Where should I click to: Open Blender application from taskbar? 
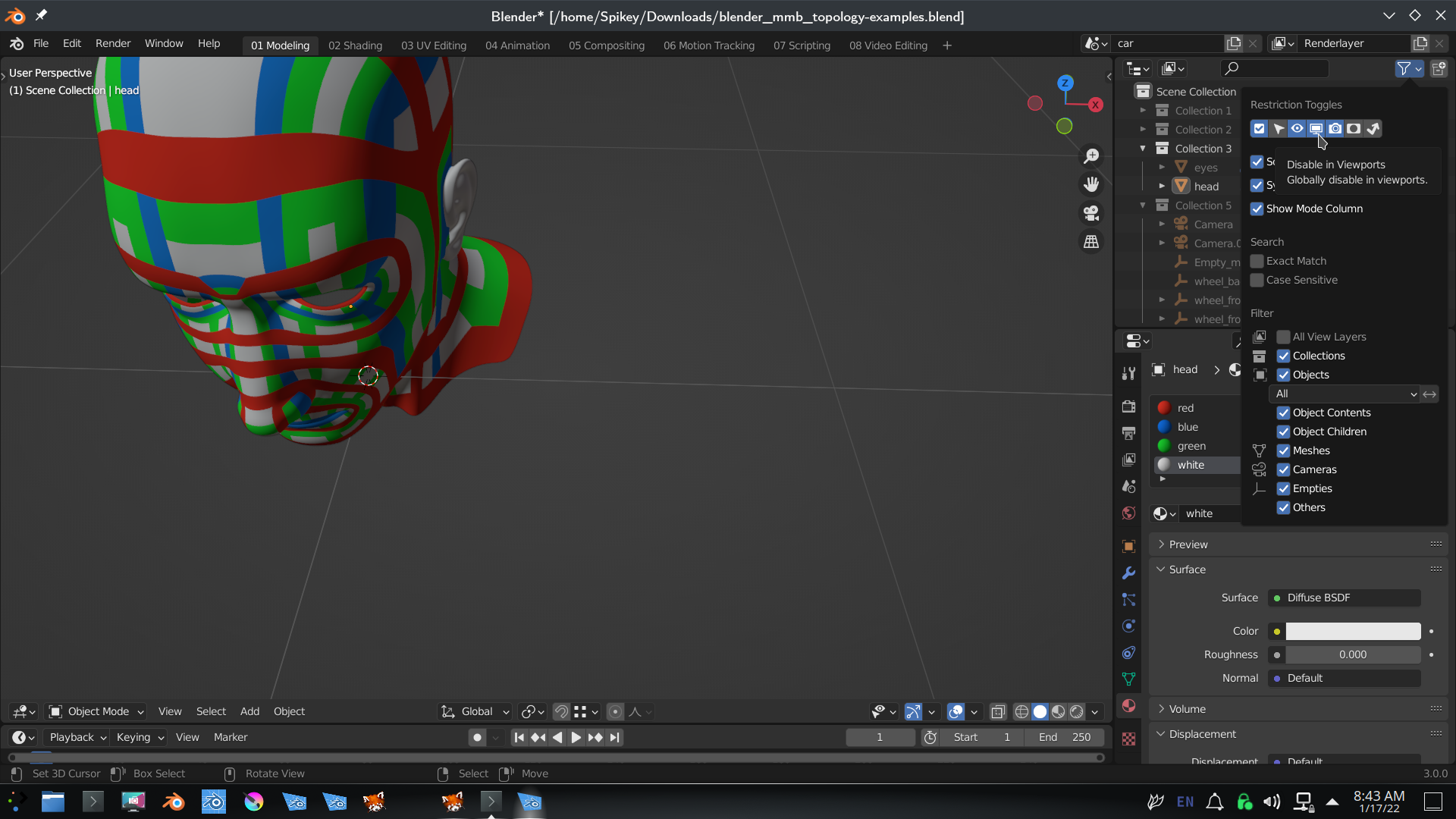(x=174, y=802)
